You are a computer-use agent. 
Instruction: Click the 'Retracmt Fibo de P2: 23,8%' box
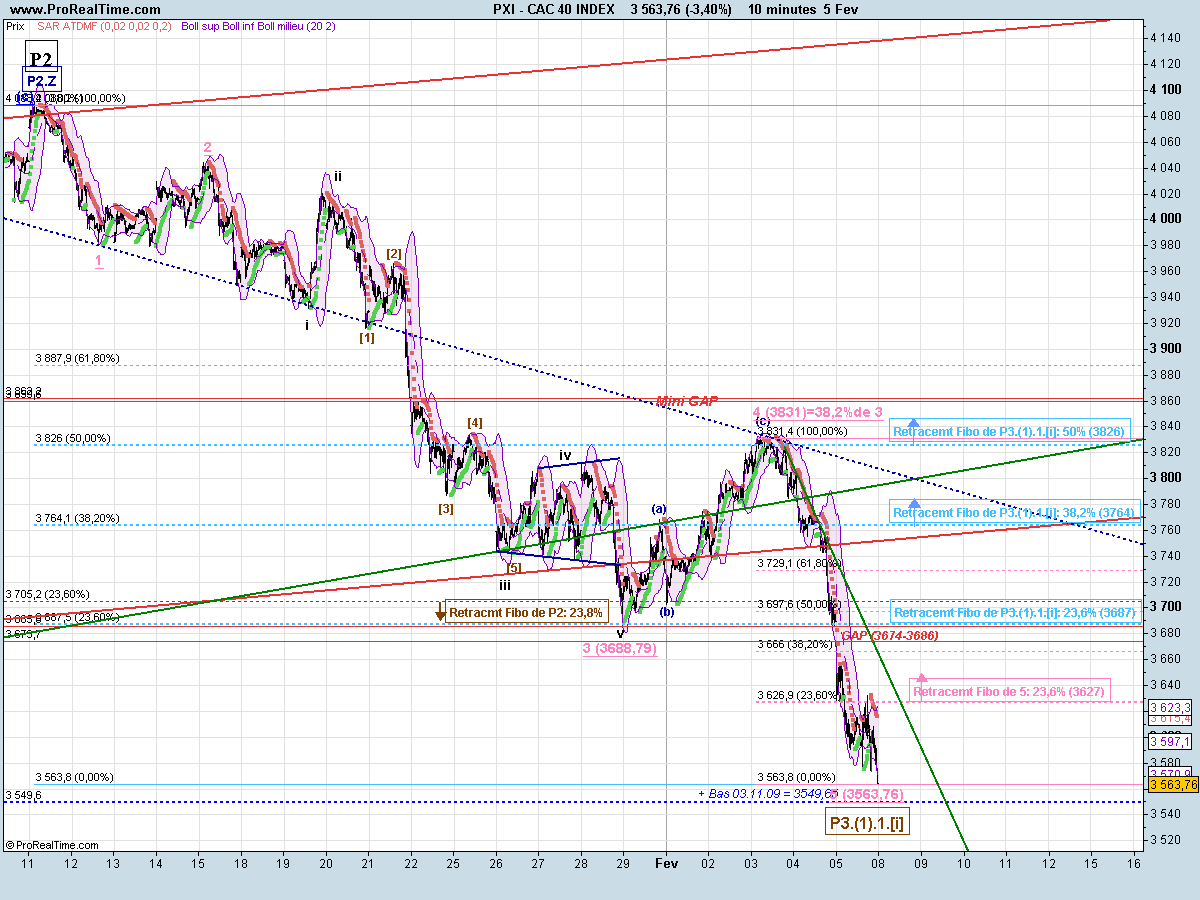(x=526, y=612)
